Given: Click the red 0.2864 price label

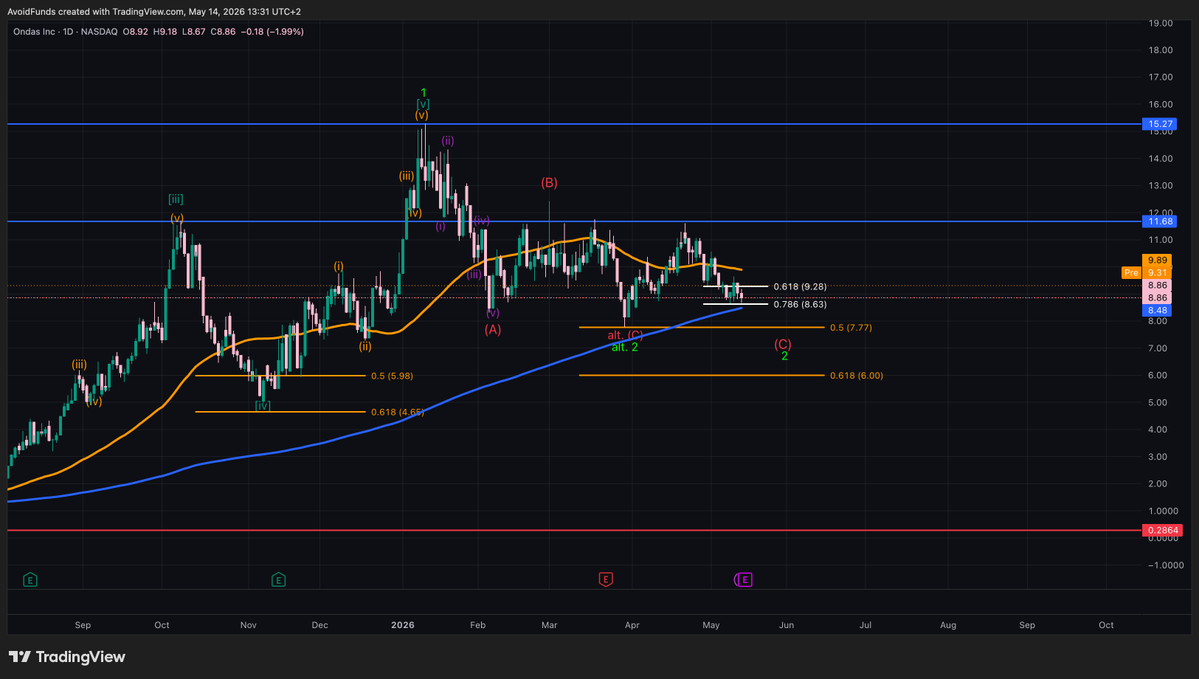Looking at the screenshot, I should (1162, 530).
